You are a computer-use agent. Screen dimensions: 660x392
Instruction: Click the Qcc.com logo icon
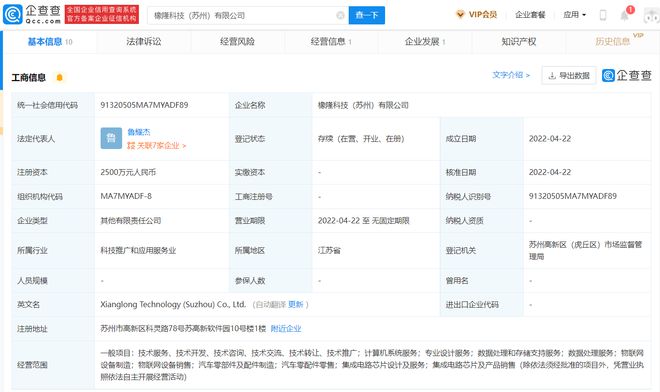coord(13,14)
